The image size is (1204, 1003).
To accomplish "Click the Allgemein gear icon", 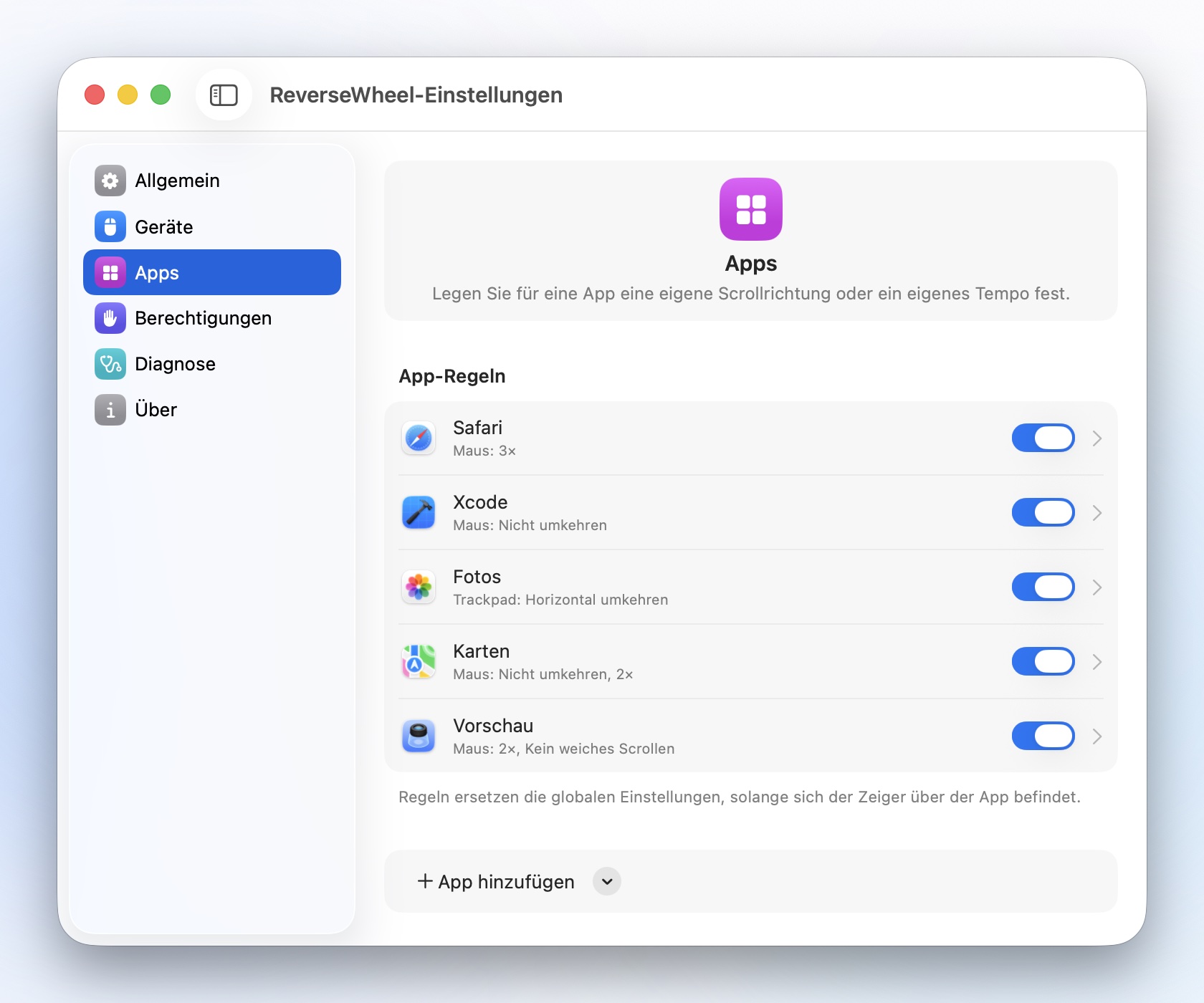I will coord(110,181).
